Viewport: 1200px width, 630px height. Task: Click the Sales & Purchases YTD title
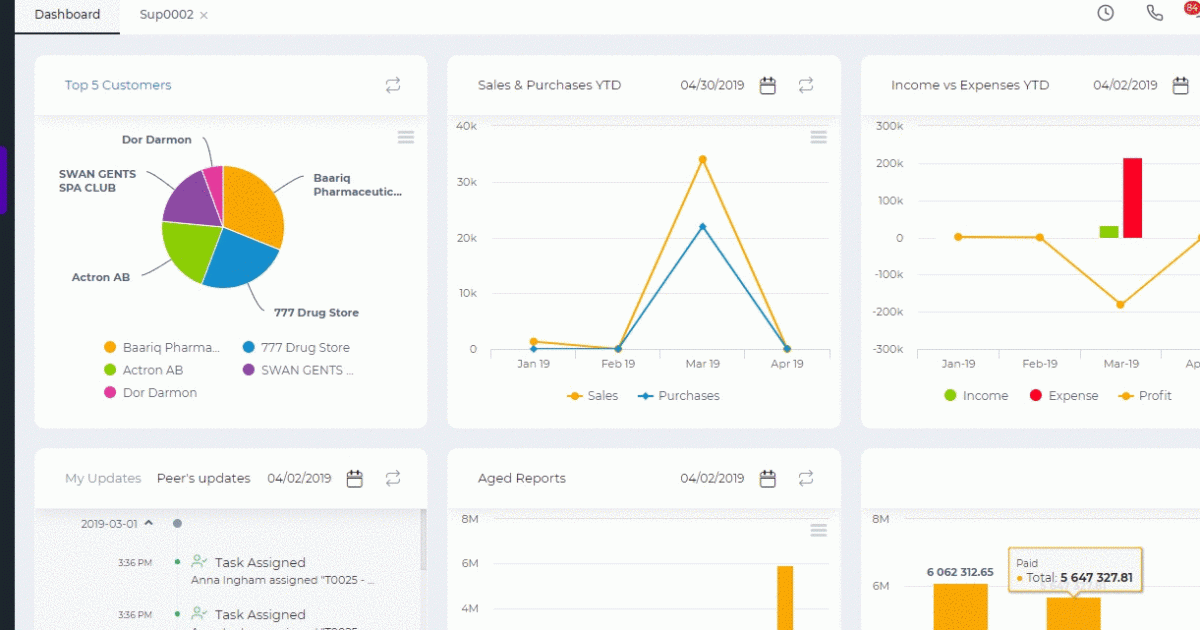coord(549,86)
